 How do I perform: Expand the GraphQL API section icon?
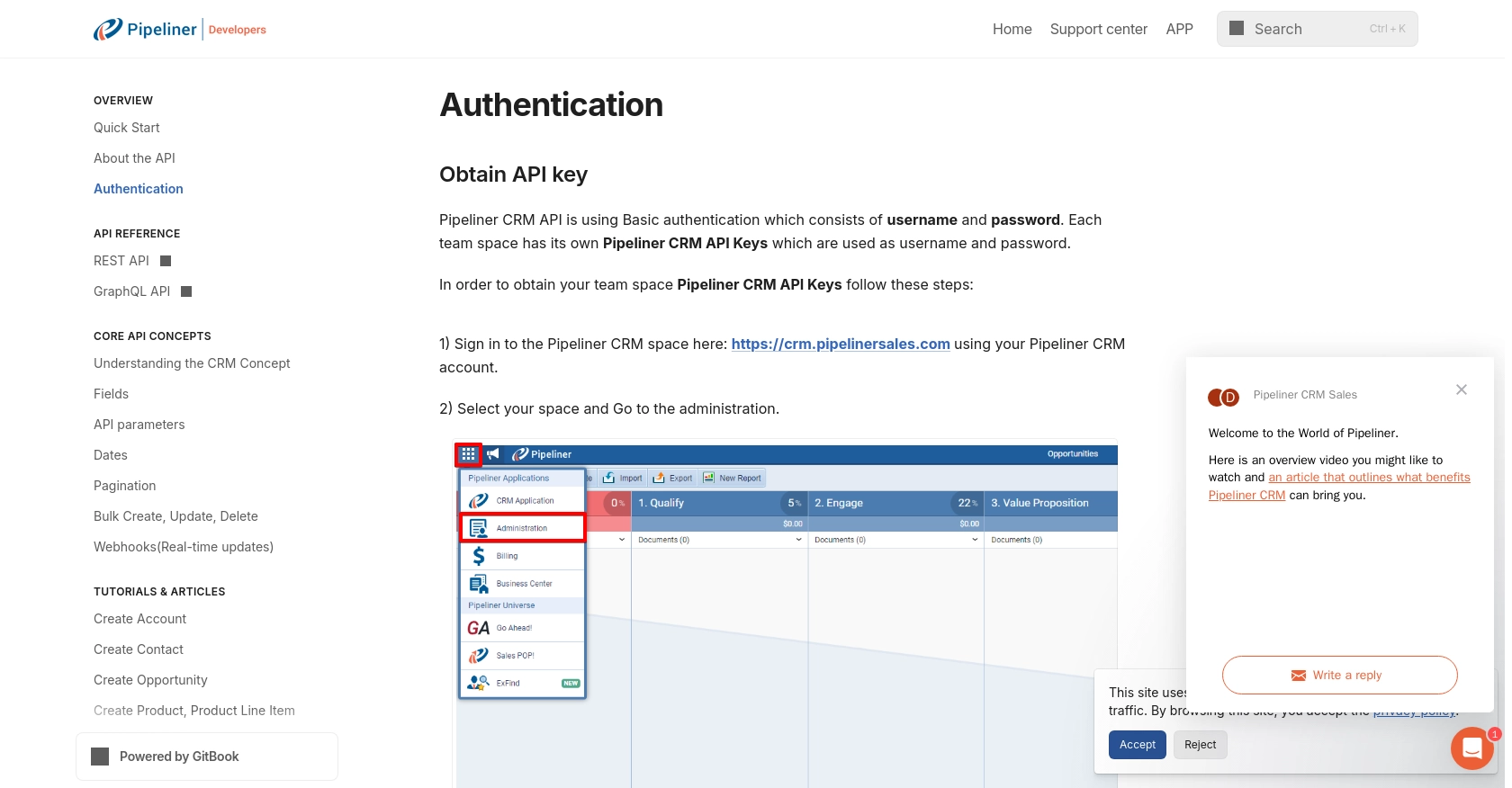[186, 291]
